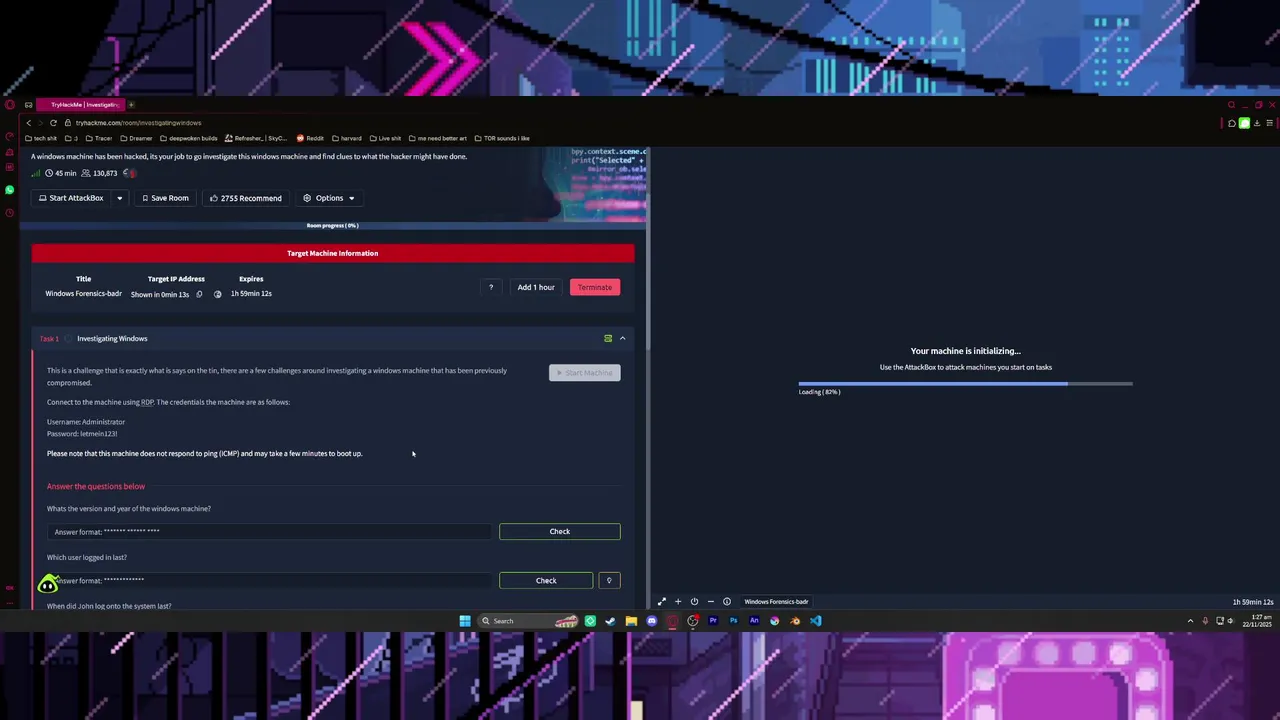The width and height of the screenshot is (1280, 720).
Task: Open File Explorer from taskbar
Action: coord(631,621)
